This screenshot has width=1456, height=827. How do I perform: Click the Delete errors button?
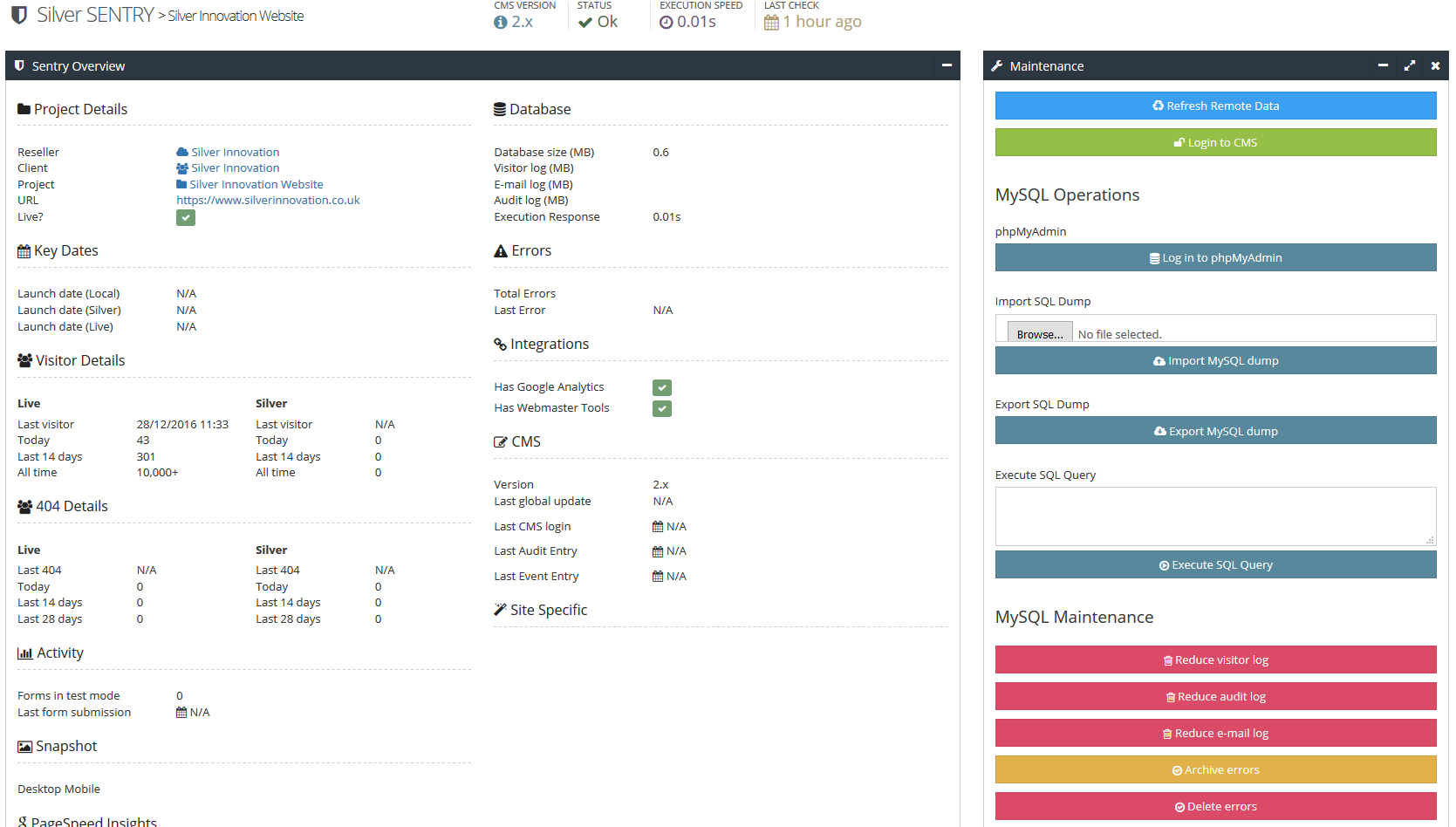pyautogui.click(x=1215, y=806)
